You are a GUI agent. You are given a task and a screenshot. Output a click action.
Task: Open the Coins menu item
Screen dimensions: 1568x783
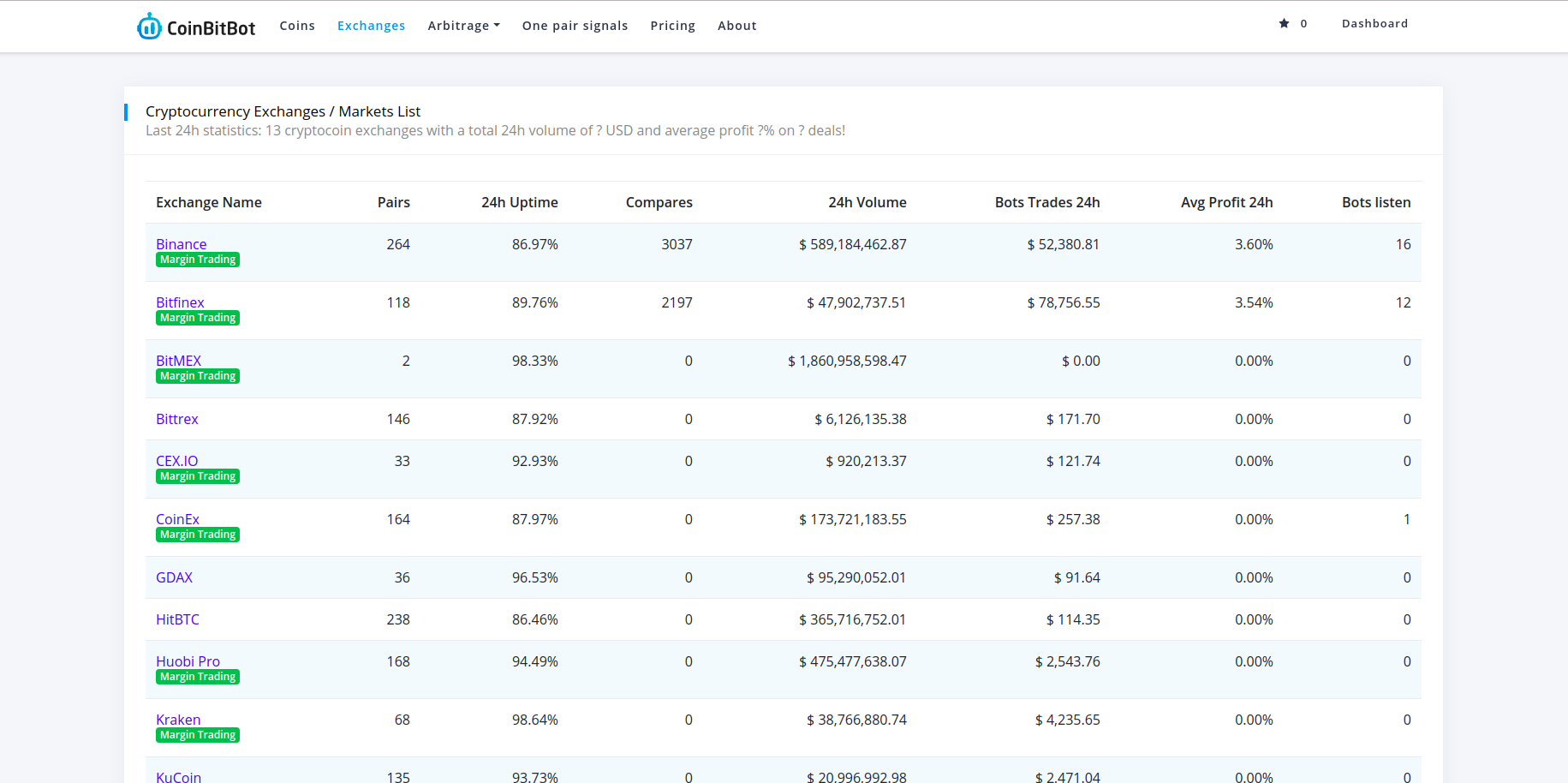(x=297, y=26)
